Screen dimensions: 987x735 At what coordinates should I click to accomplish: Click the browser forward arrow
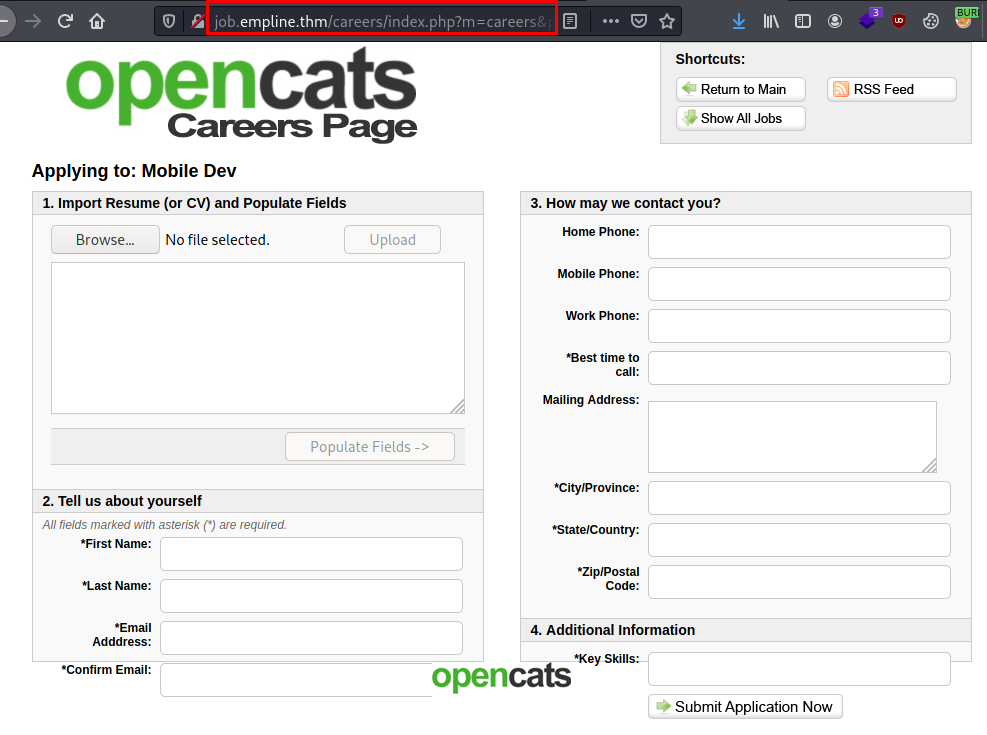click(33, 21)
